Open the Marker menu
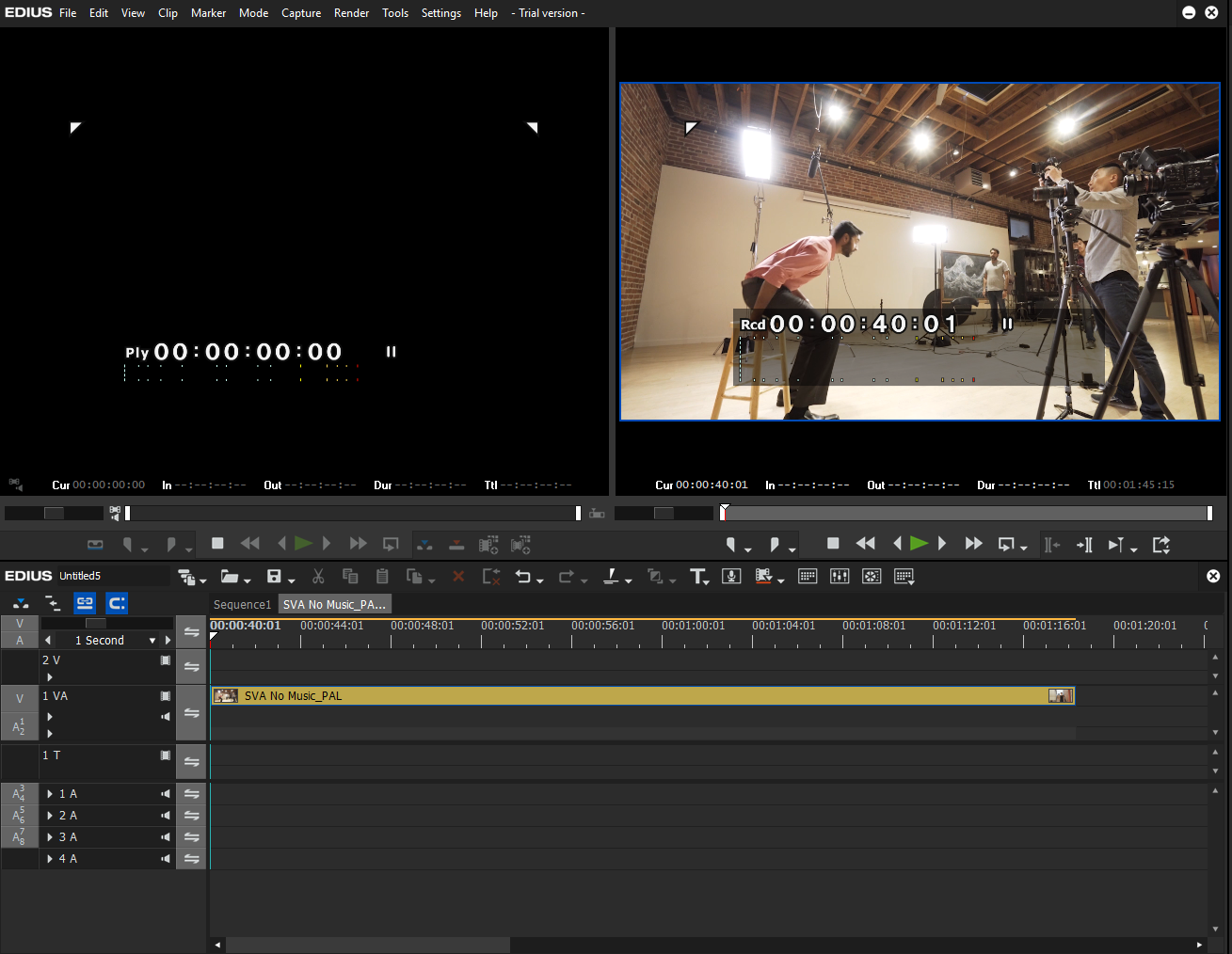The image size is (1232, 954). click(208, 13)
